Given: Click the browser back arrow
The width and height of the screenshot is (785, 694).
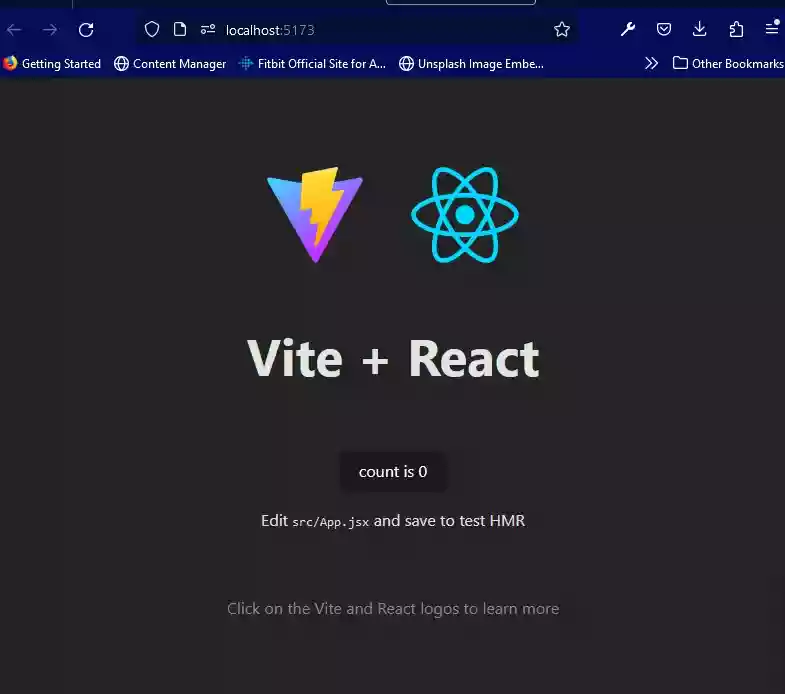Looking at the screenshot, I should coord(14,30).
